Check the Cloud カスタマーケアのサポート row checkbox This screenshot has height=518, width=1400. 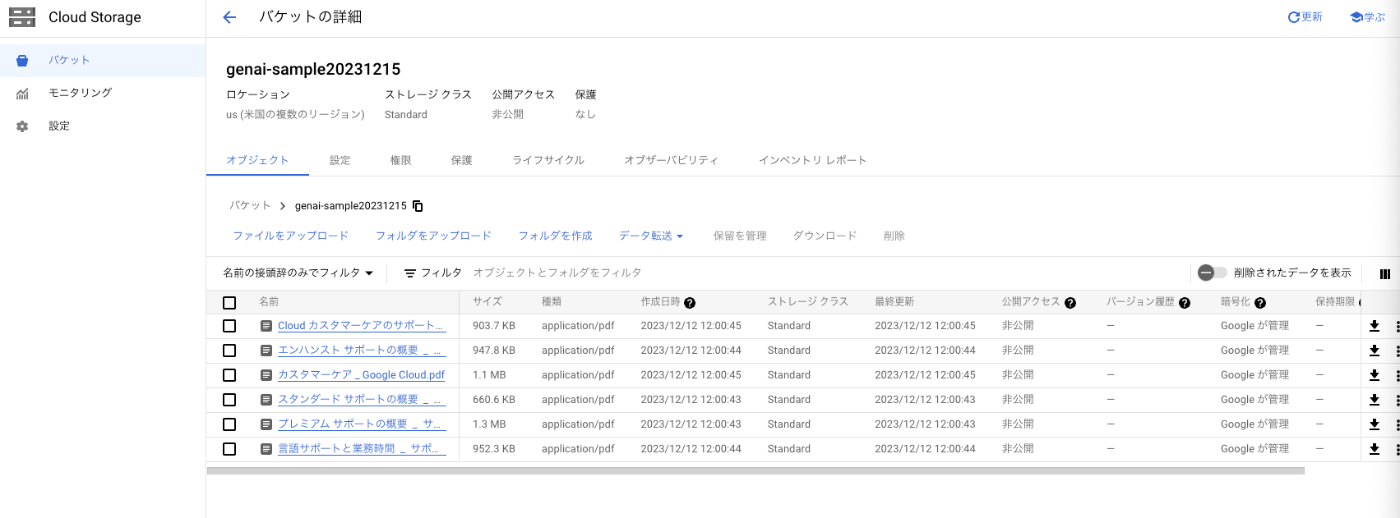click(x=229, y=326)
